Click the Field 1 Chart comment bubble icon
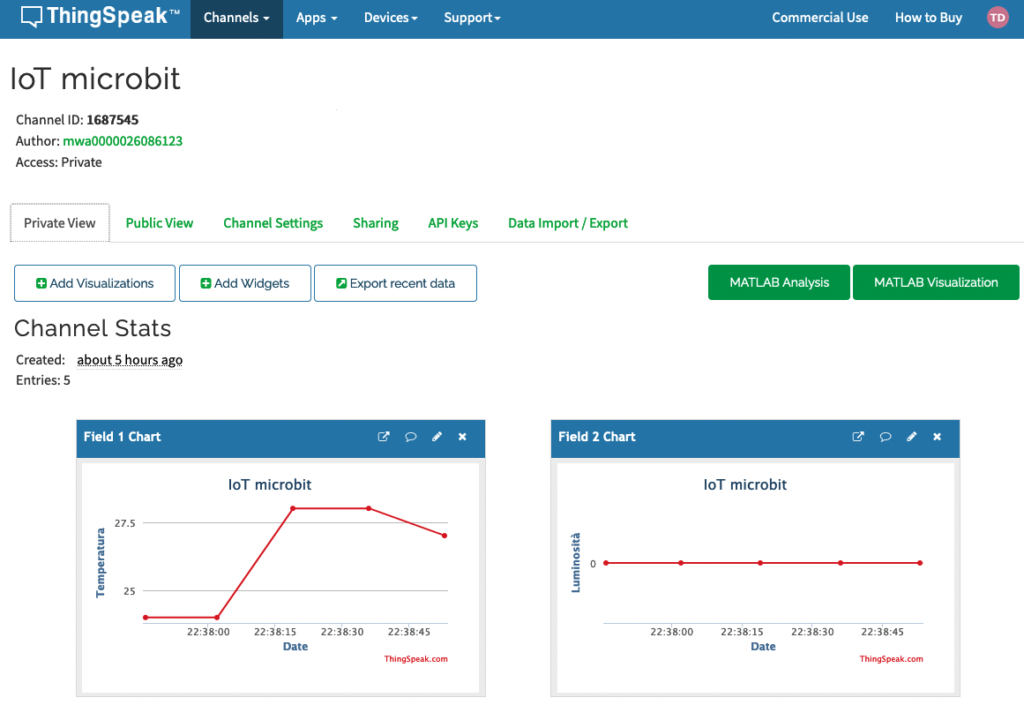 [410, 437]
